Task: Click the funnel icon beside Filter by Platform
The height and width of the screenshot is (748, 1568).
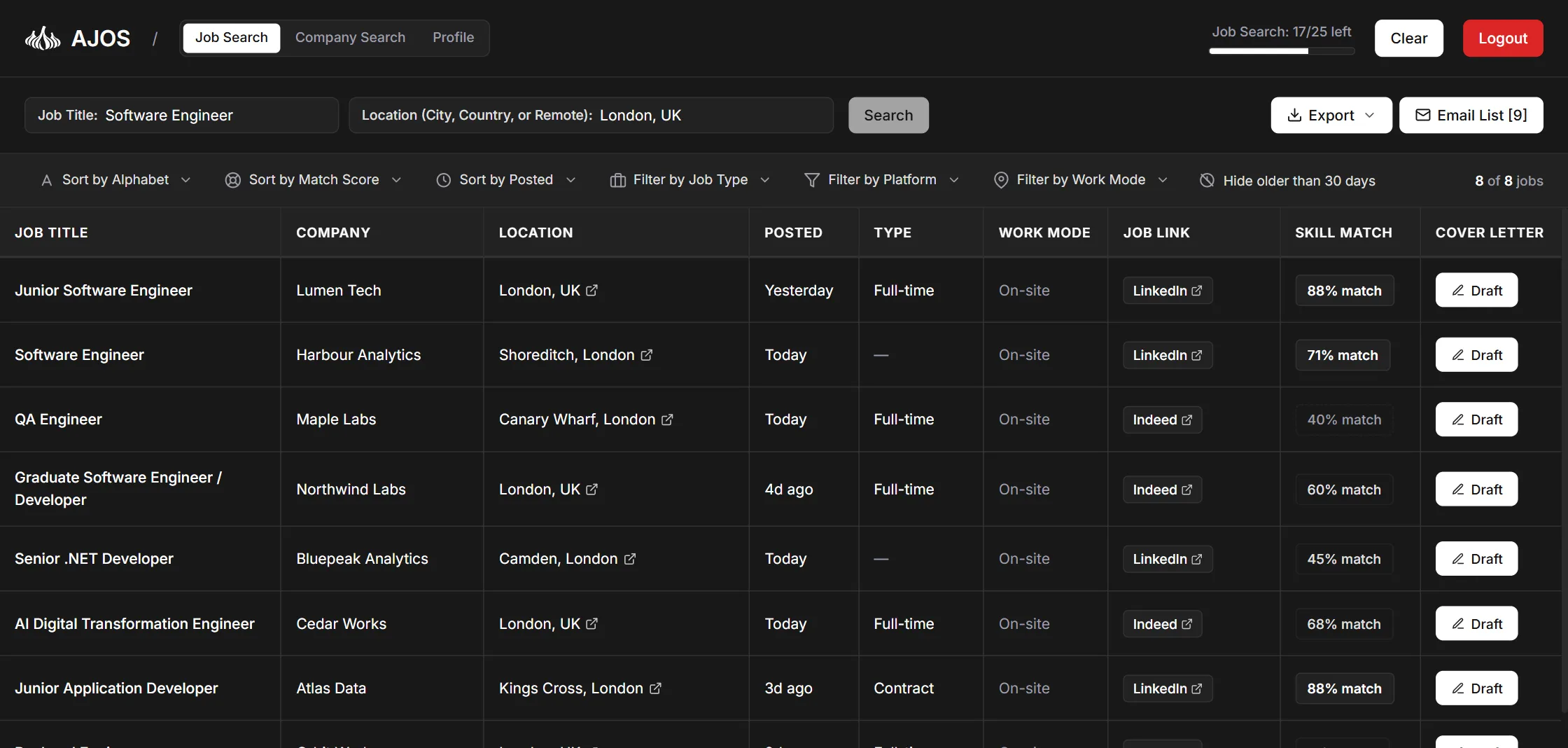Action: pyautogui.click(x=812, y=180)
